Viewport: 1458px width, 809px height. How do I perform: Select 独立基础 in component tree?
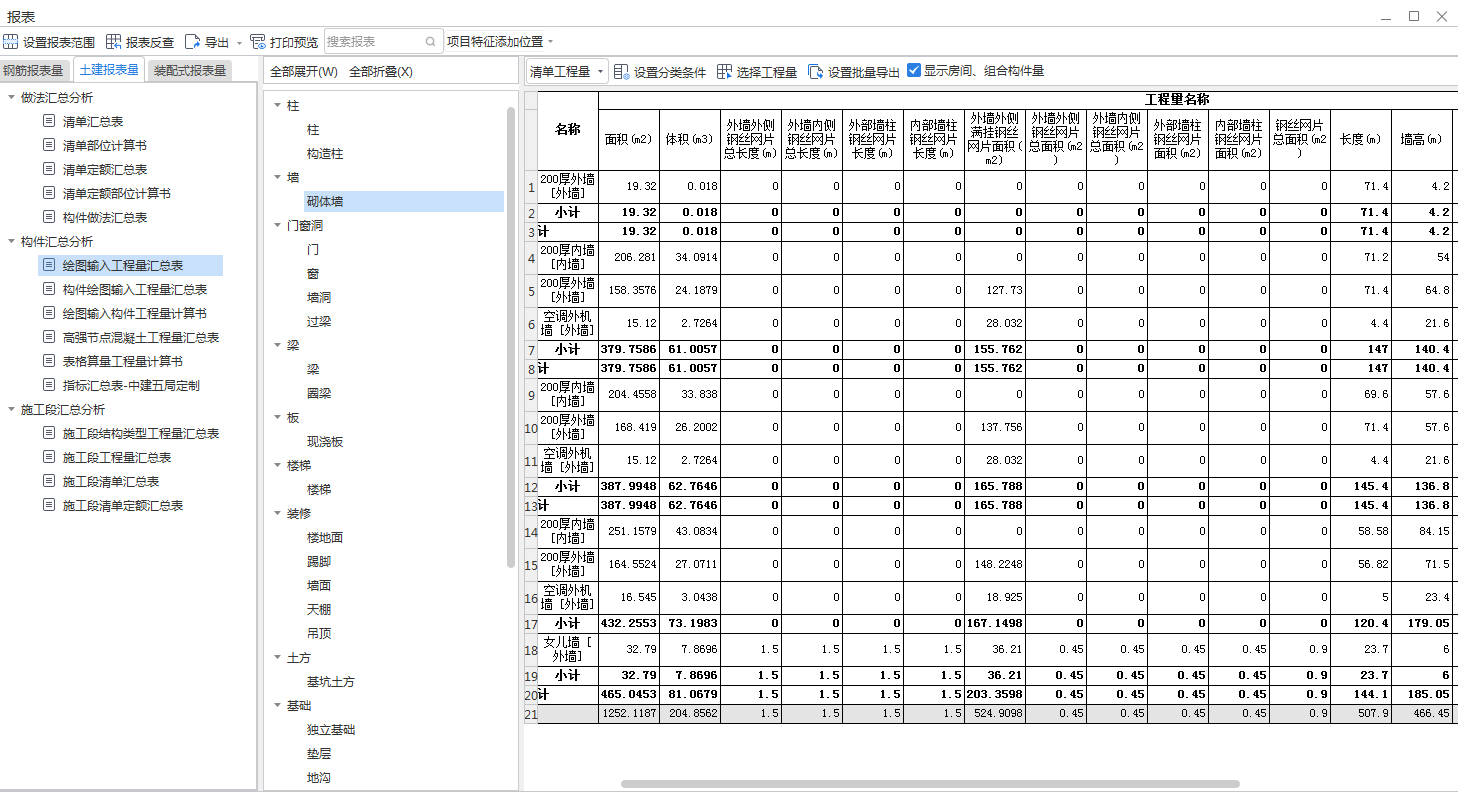click(x=331, y=729)
